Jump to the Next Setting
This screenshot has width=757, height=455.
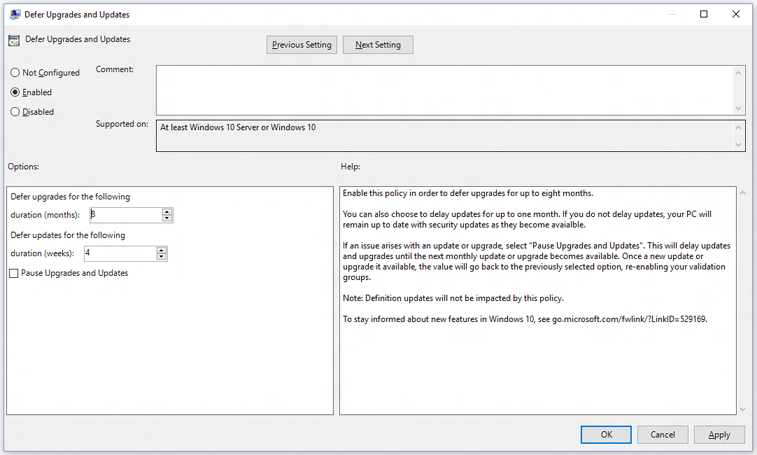[x=378, y=45]
